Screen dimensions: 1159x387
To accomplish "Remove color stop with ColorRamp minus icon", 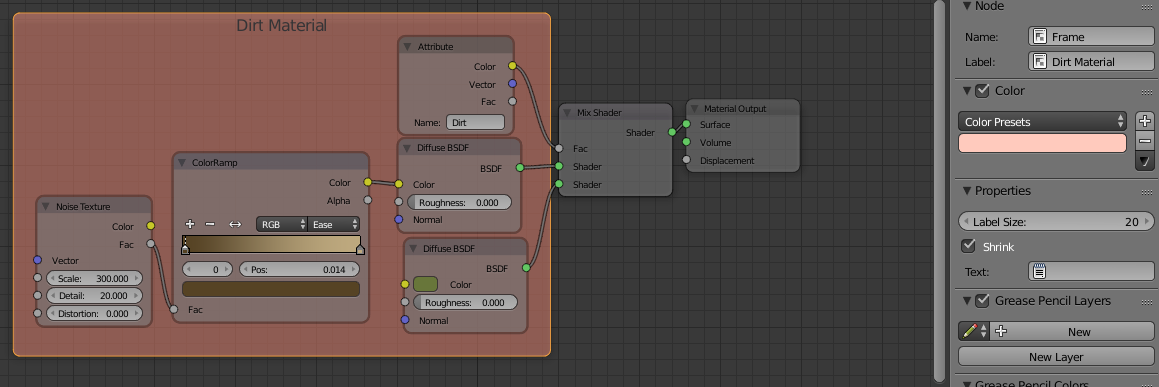I will [x=210, y=224].
